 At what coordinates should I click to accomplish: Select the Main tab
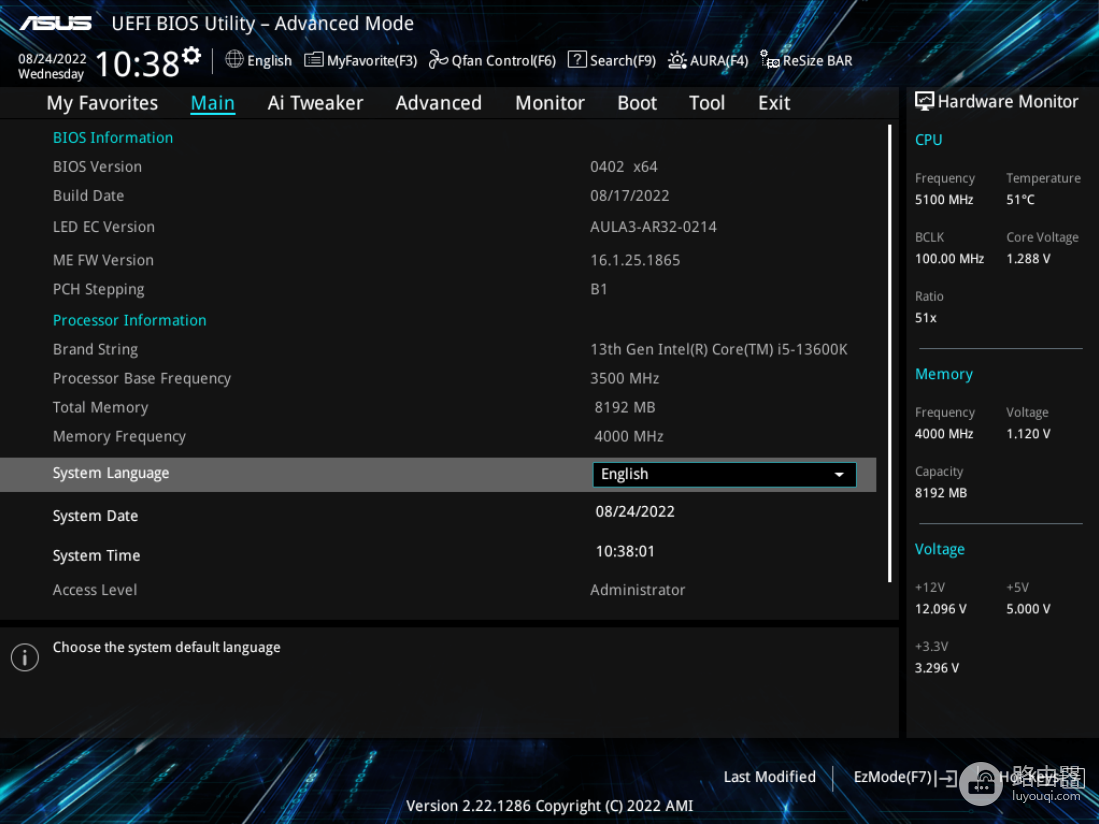click(212, 103)
